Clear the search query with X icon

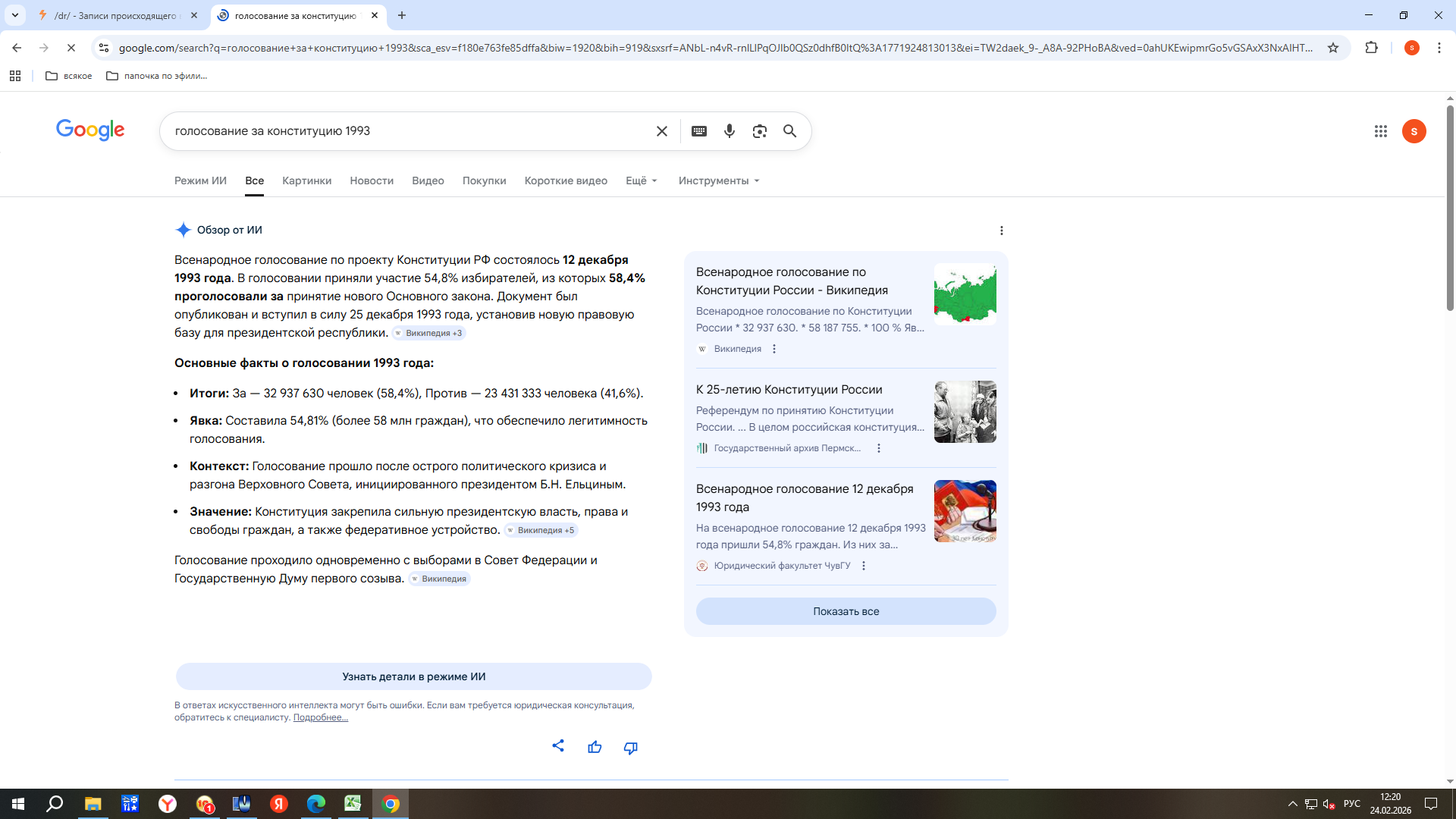click(x=662, y=131)
